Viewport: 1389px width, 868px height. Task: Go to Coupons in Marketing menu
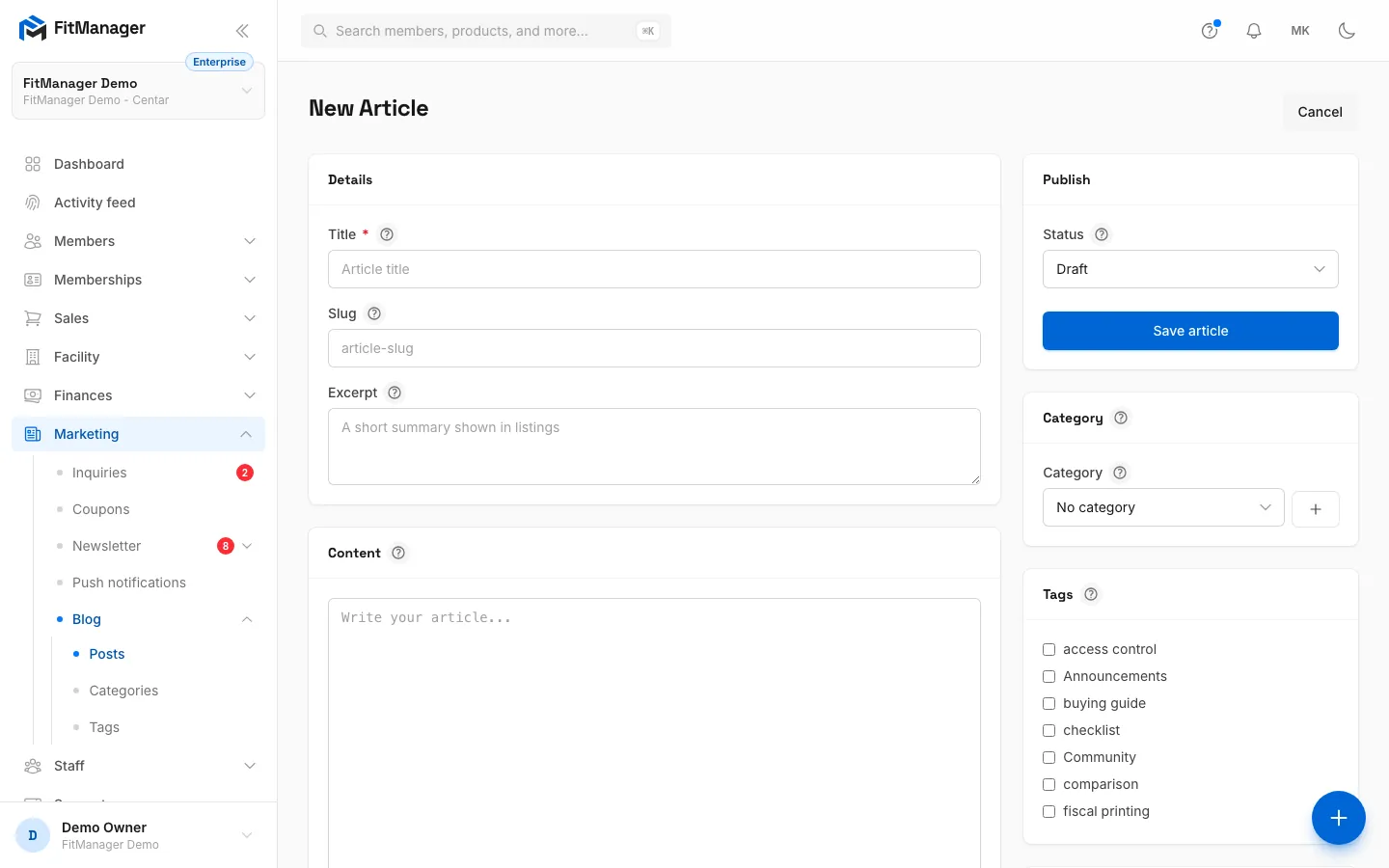coord(100,509)
